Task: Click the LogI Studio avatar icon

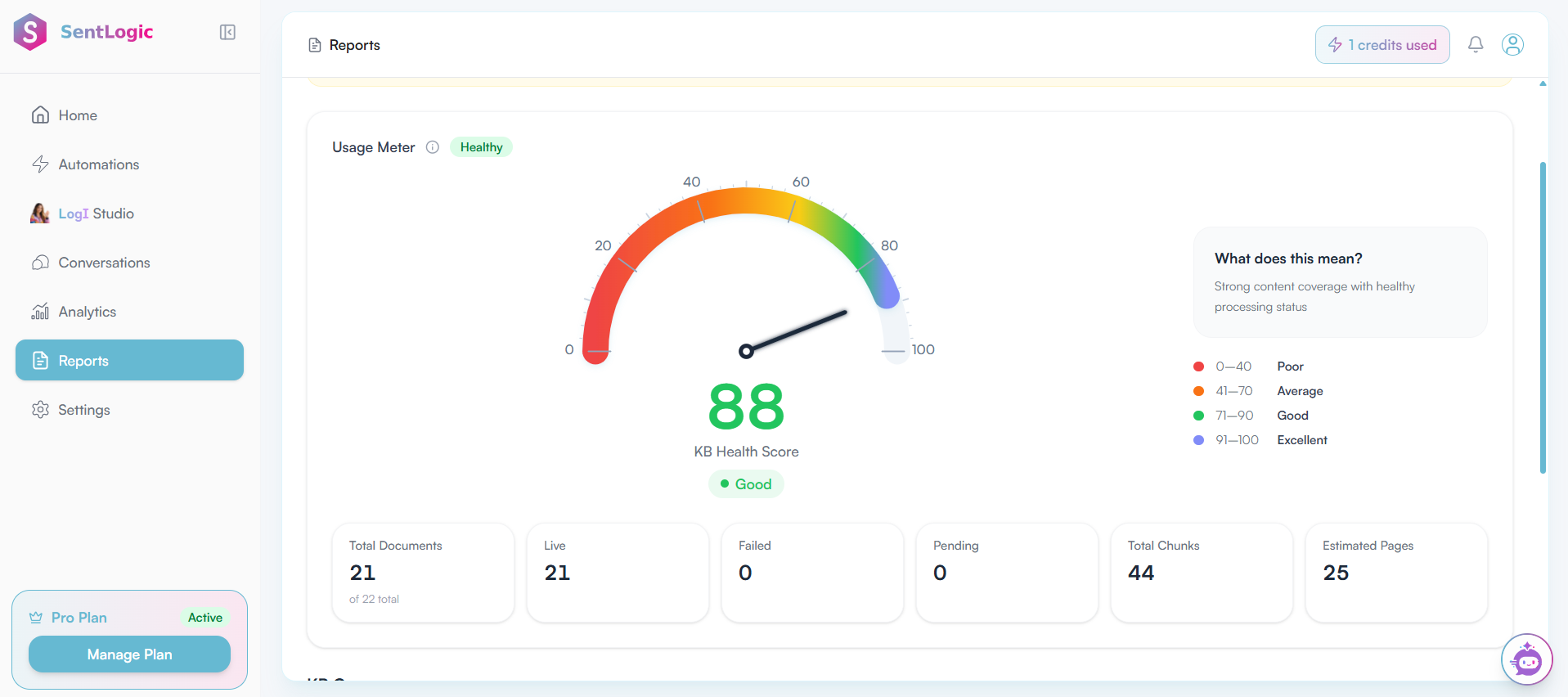Action: coord(40,214)
